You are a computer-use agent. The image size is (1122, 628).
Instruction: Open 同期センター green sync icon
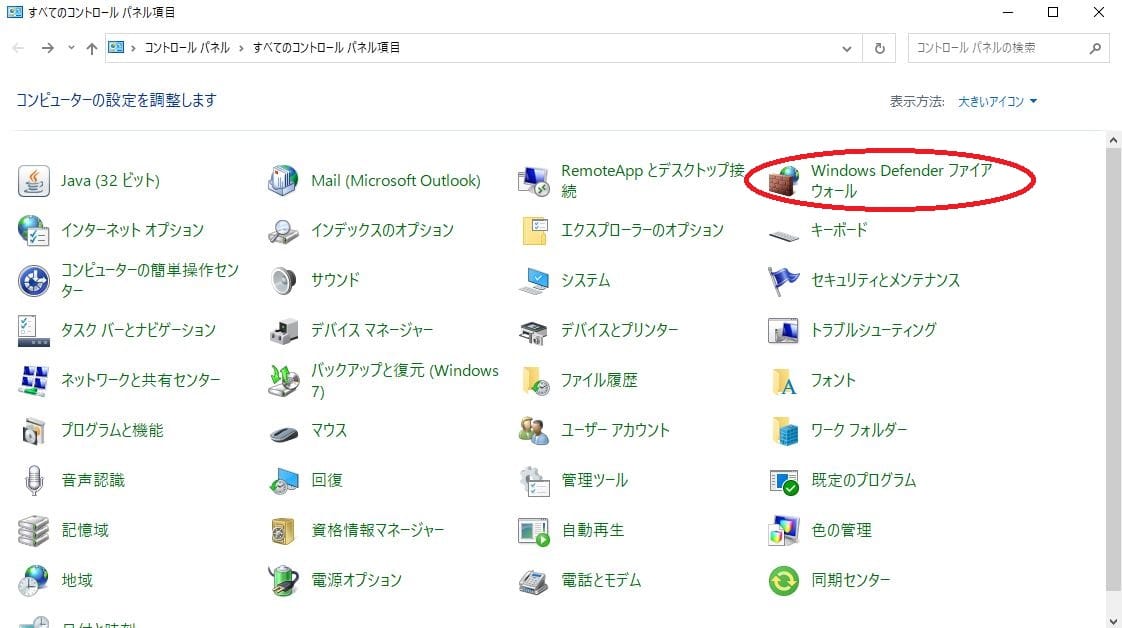784,580
